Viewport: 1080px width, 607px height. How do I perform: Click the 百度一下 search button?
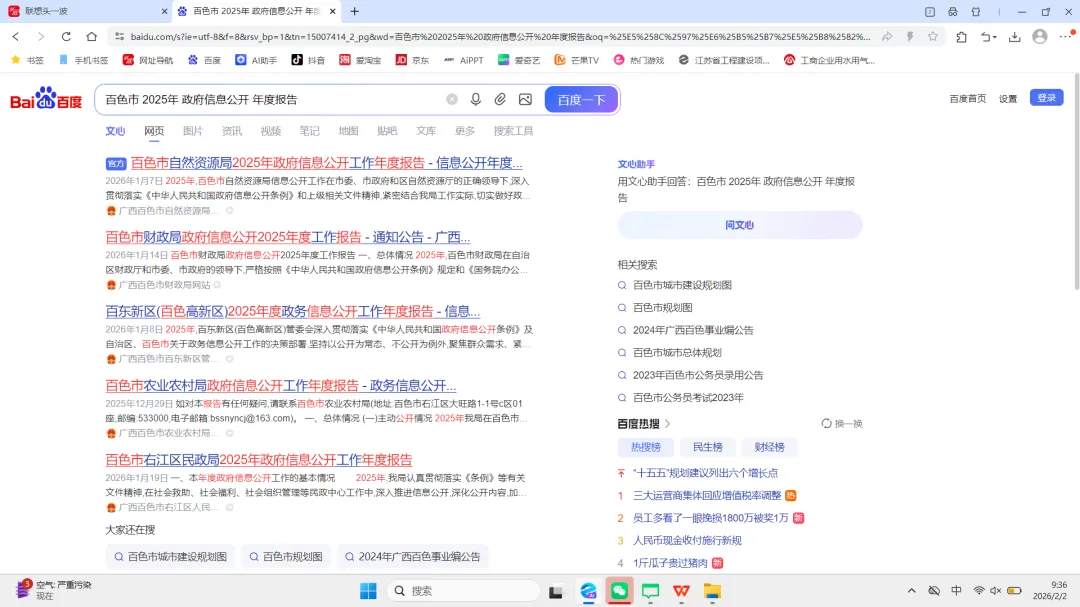pyautogui.click(x=581, y=99)
